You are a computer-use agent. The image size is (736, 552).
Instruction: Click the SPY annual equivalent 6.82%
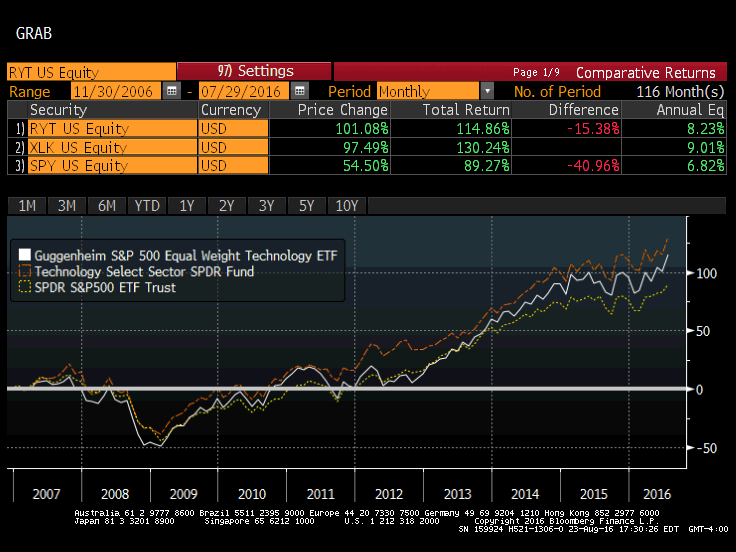(x=705, y=166)
